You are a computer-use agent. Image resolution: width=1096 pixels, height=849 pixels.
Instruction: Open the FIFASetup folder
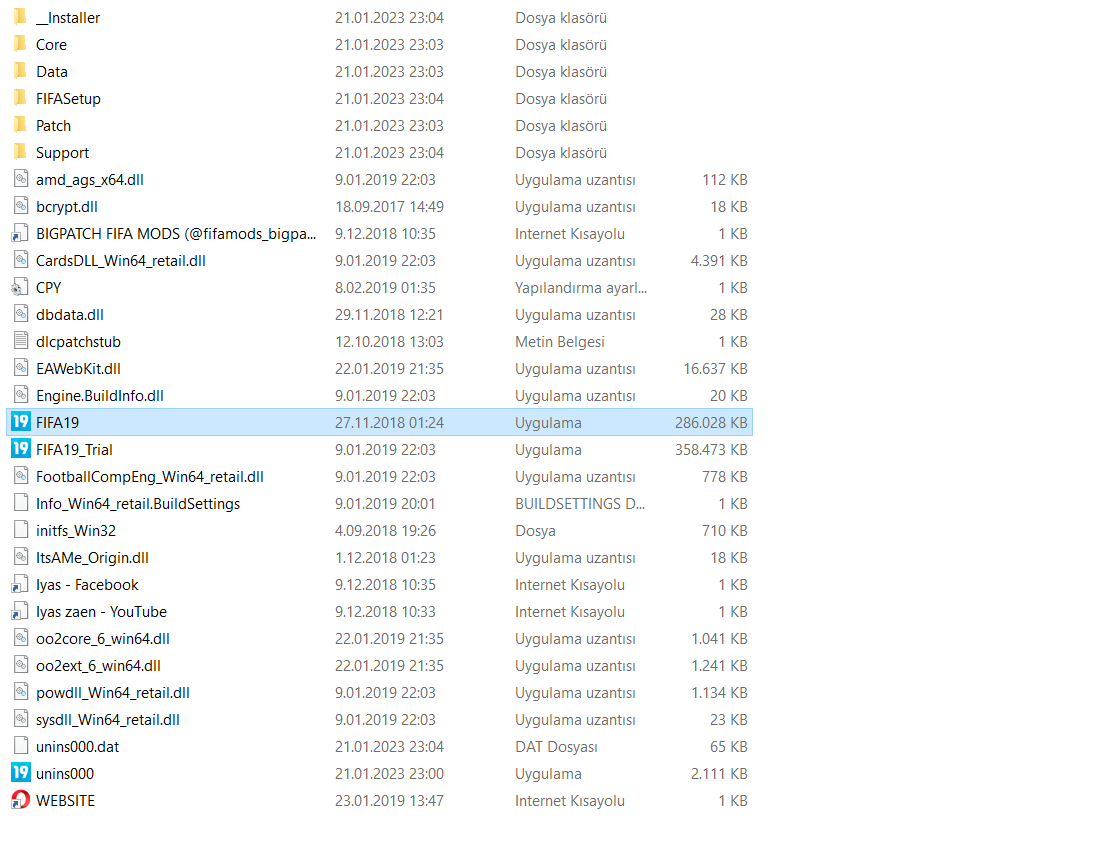(x=20, y=98)
